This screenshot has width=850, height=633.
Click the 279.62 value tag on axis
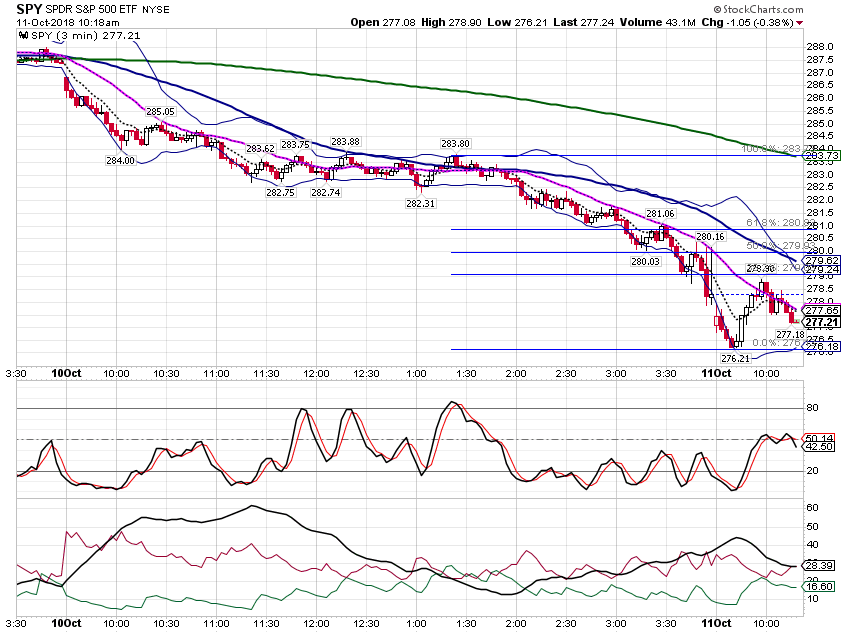pos(822,261)
